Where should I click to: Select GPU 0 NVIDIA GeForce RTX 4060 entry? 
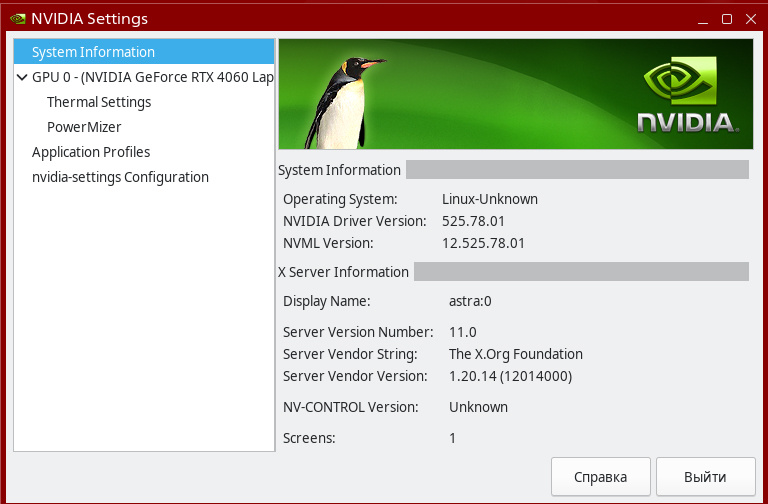(152, 77)
